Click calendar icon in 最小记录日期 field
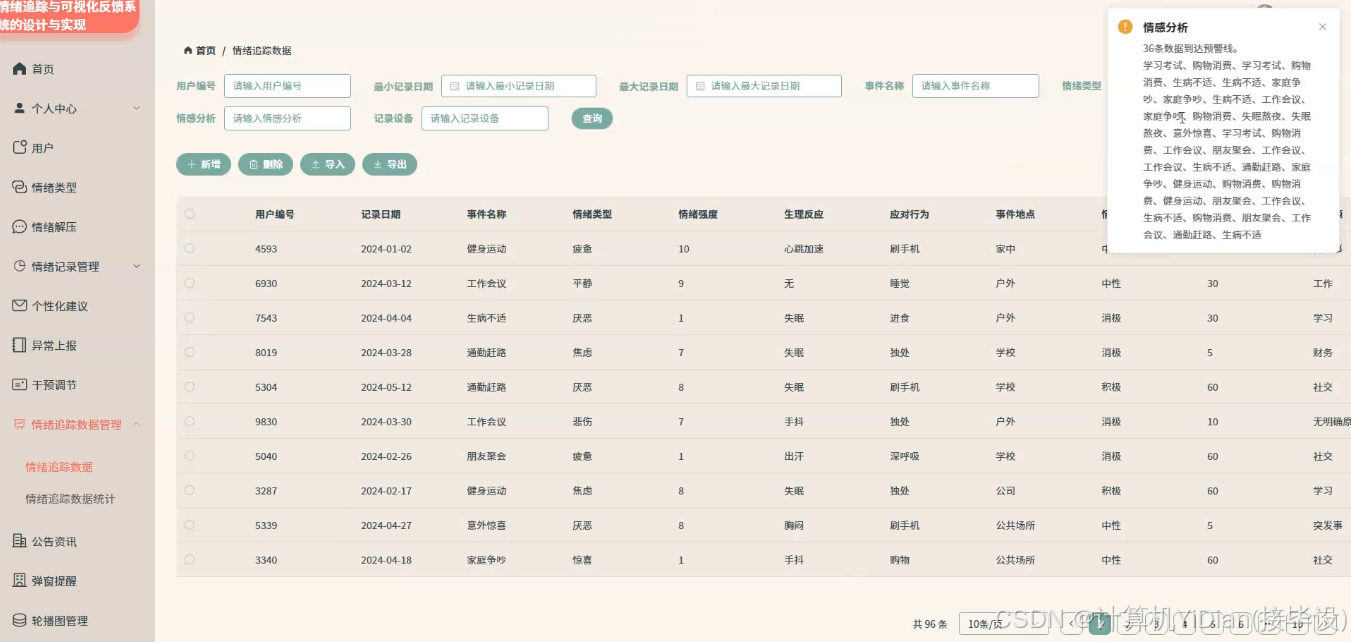The width and height of the screenshot is (1351, 642). [455, 86]
